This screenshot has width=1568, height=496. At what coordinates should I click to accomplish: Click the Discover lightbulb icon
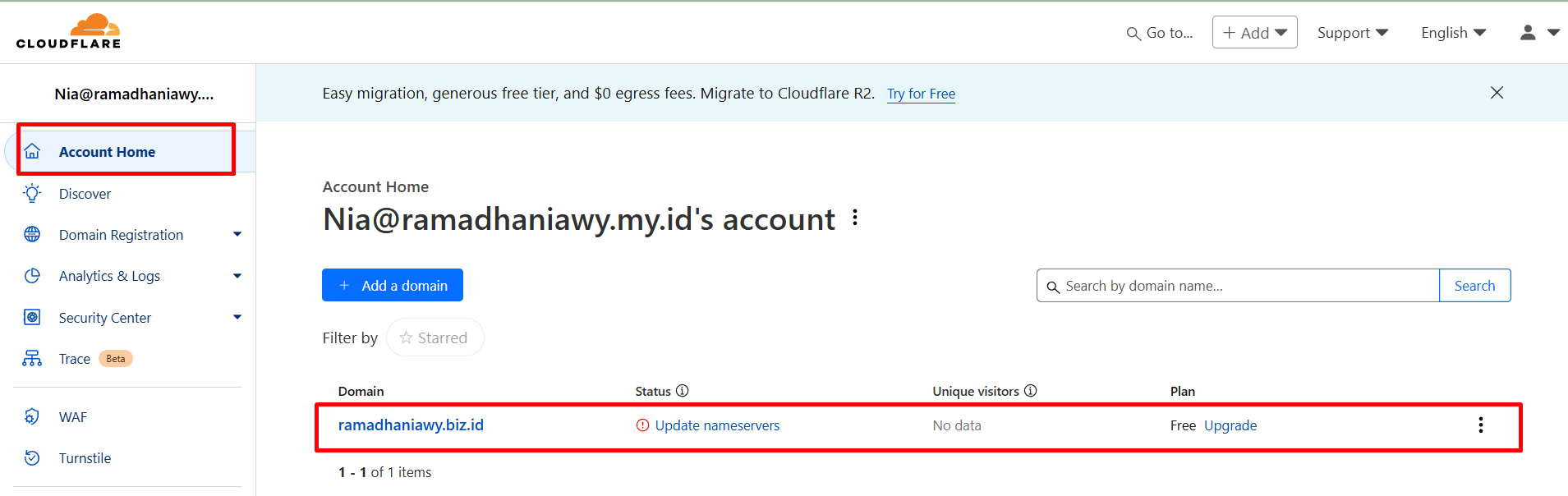pyautogui.click(x=32, y=194)
